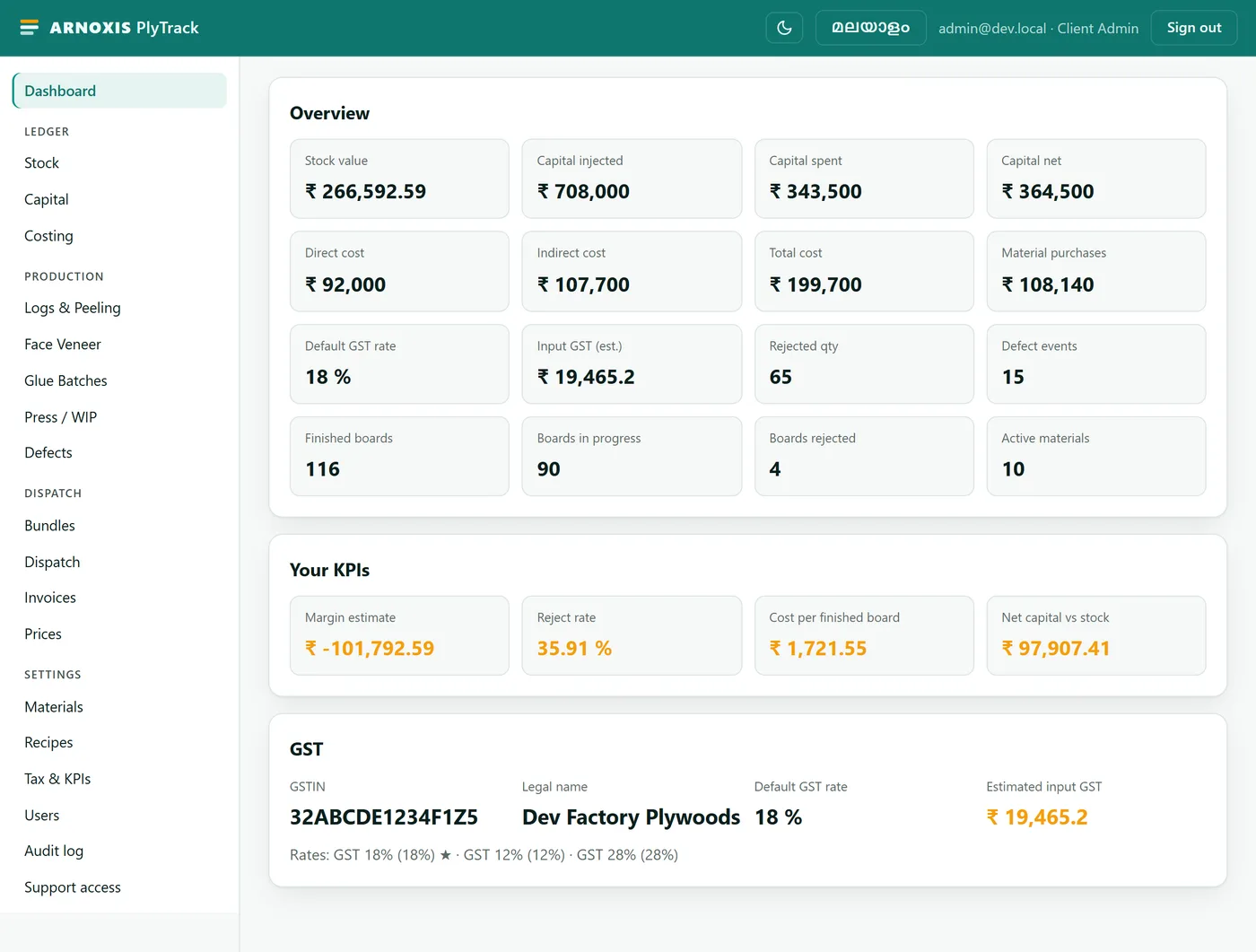This screenshot has width=1256, height=952.
Task: Open Support access settings
Action: click(x=119, y=887)
